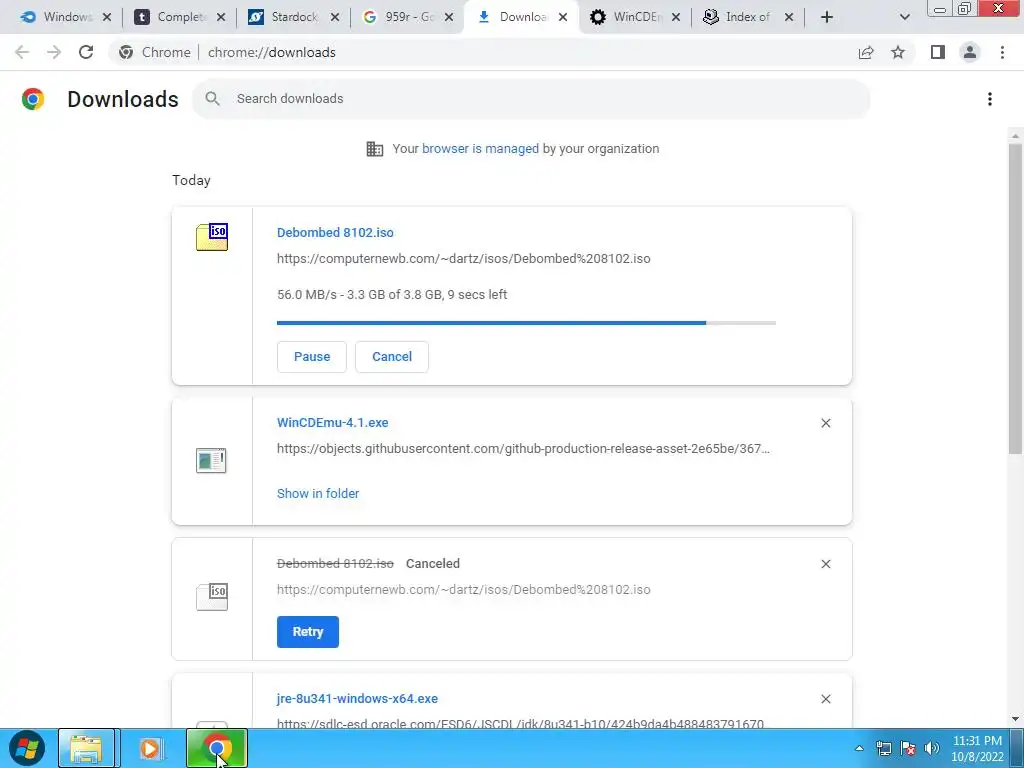The width and height of the screenshot is (1024, 768).
Task: Bookmark this tab with the star icon
Action: click(898, 52)
